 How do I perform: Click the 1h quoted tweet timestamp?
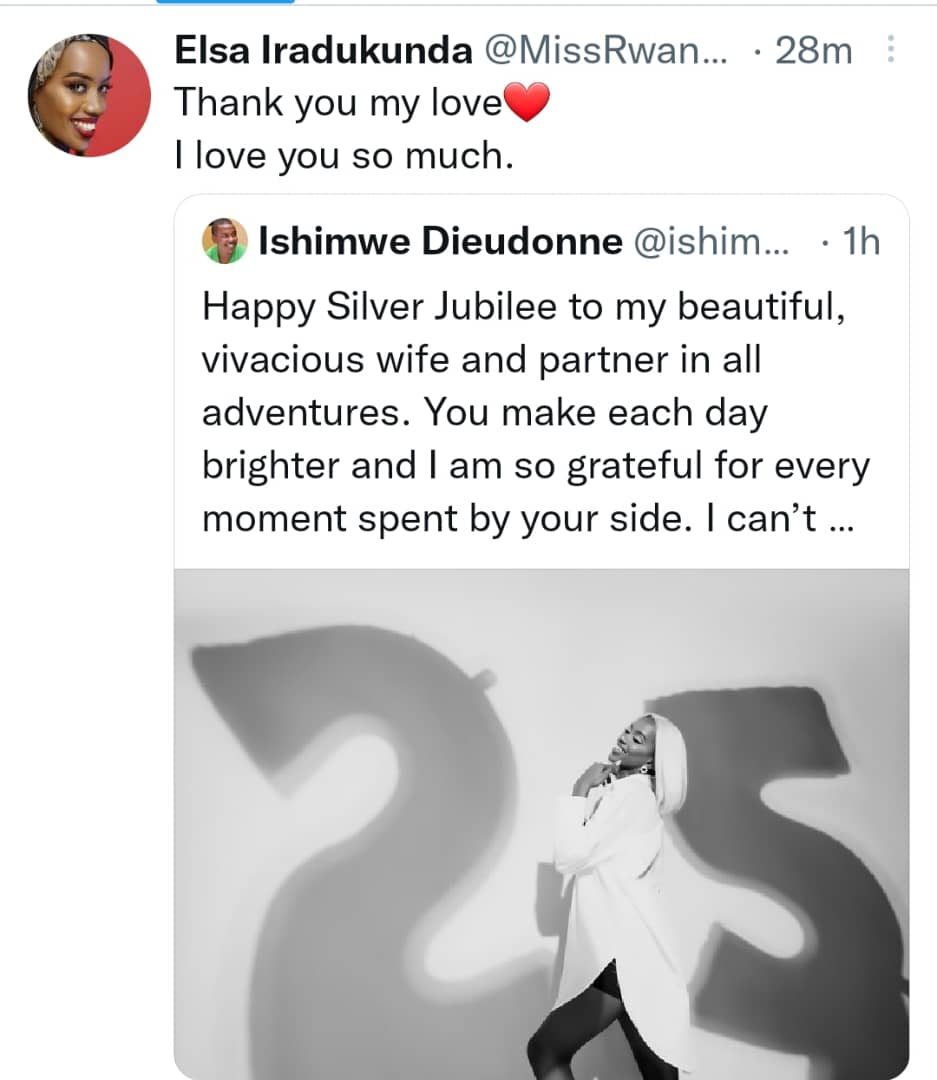[x=859, y=243]
